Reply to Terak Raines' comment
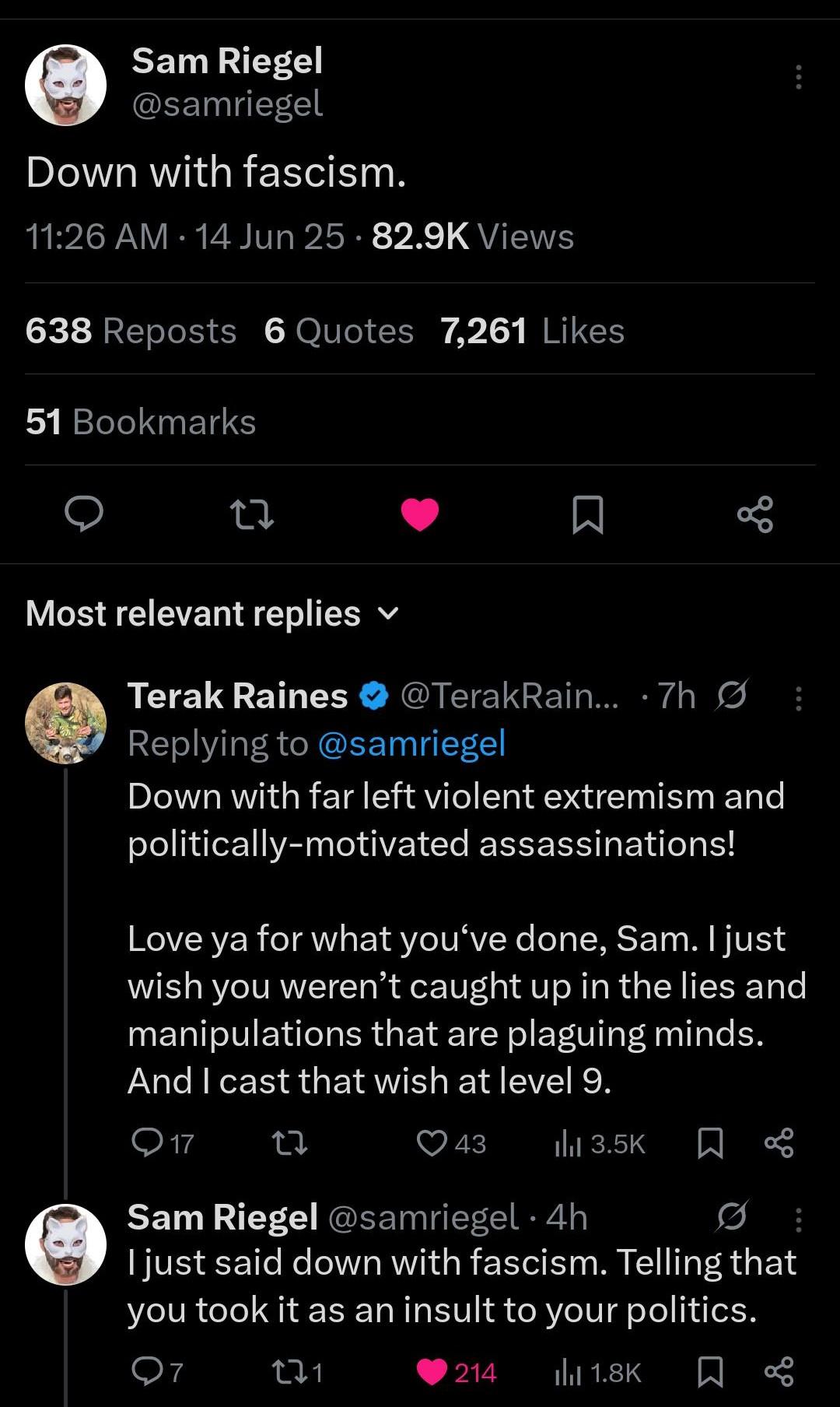The height and width of the screenshot is (1407, 840). pos(147,1143)
